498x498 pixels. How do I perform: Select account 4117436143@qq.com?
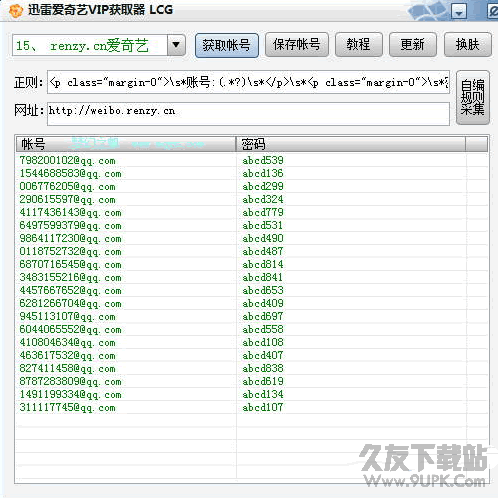click(70, 212)
